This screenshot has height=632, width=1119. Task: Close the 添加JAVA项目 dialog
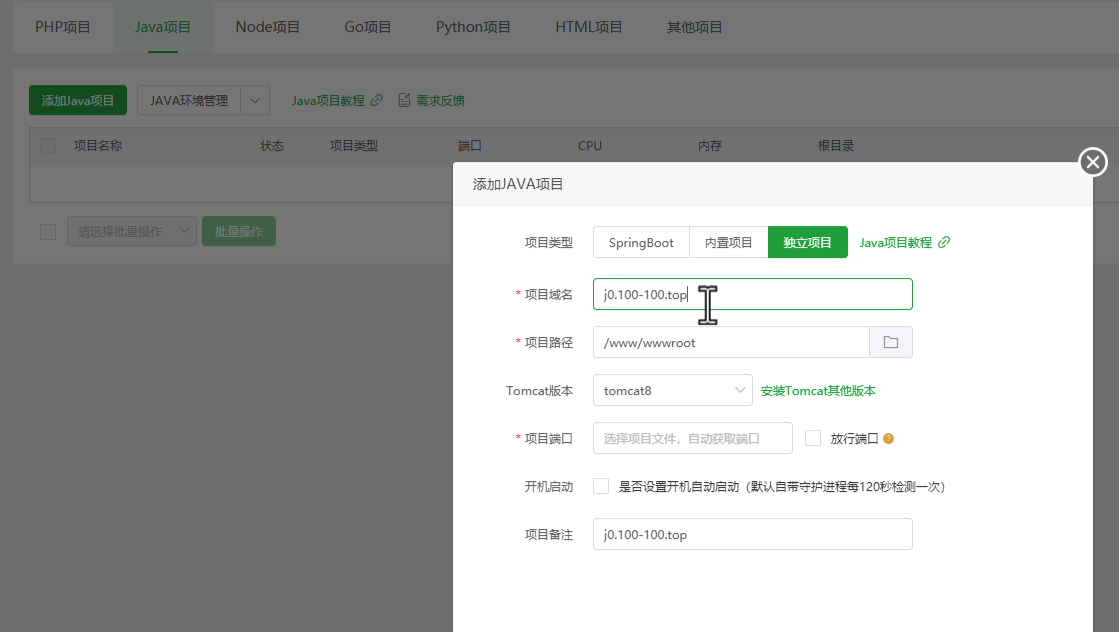[x=1093, y=162]
